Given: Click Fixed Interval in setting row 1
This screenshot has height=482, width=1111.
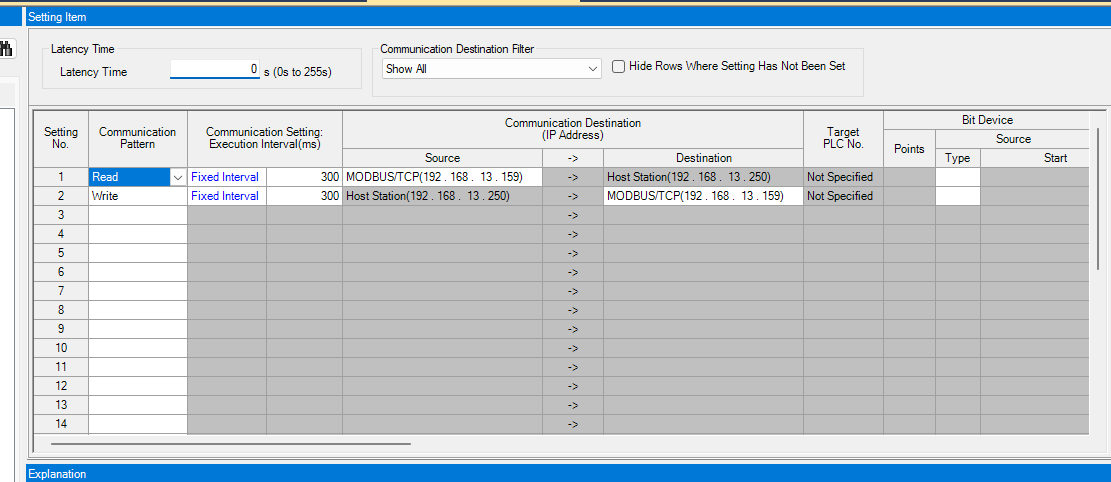Looking at the screenshot, I should click(x=227, y=177).
